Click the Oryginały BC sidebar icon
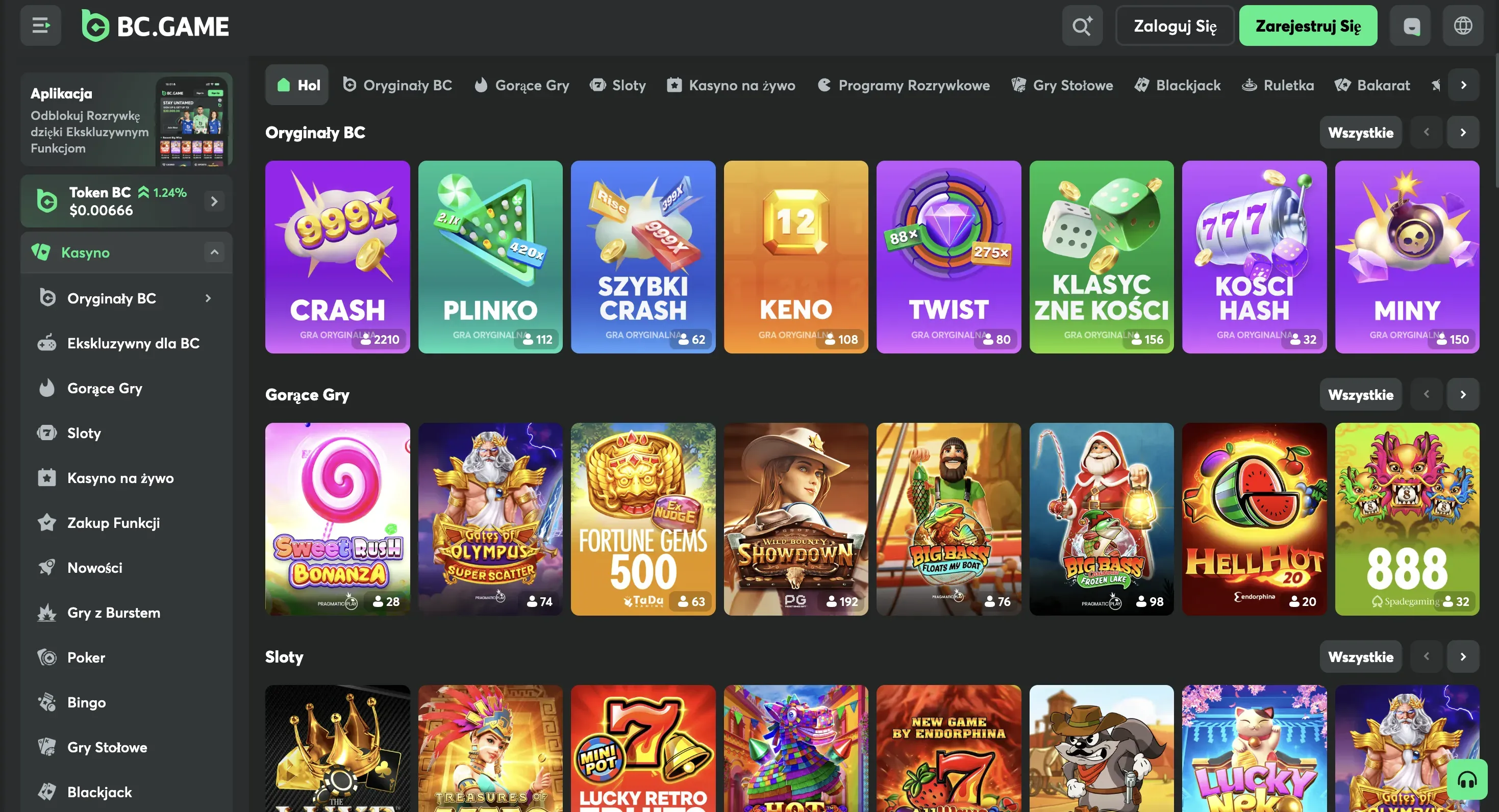The width and height of the screenshot is (1499, 812). pos(47,298)
